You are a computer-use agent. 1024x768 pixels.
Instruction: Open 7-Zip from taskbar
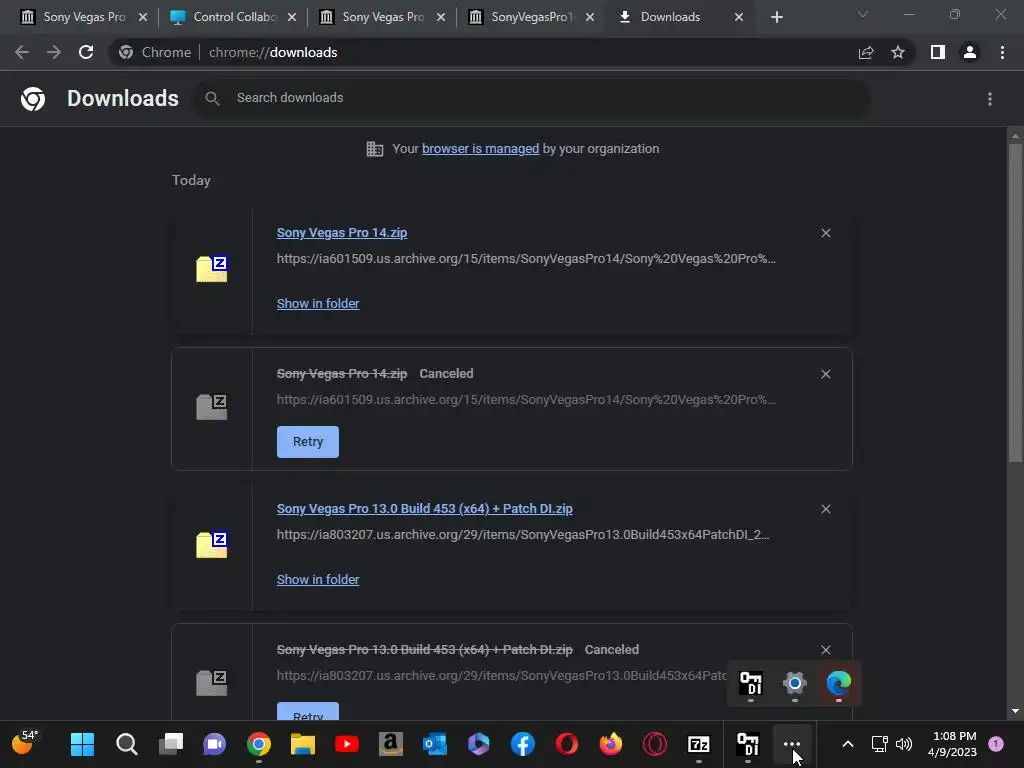(699, 744)
